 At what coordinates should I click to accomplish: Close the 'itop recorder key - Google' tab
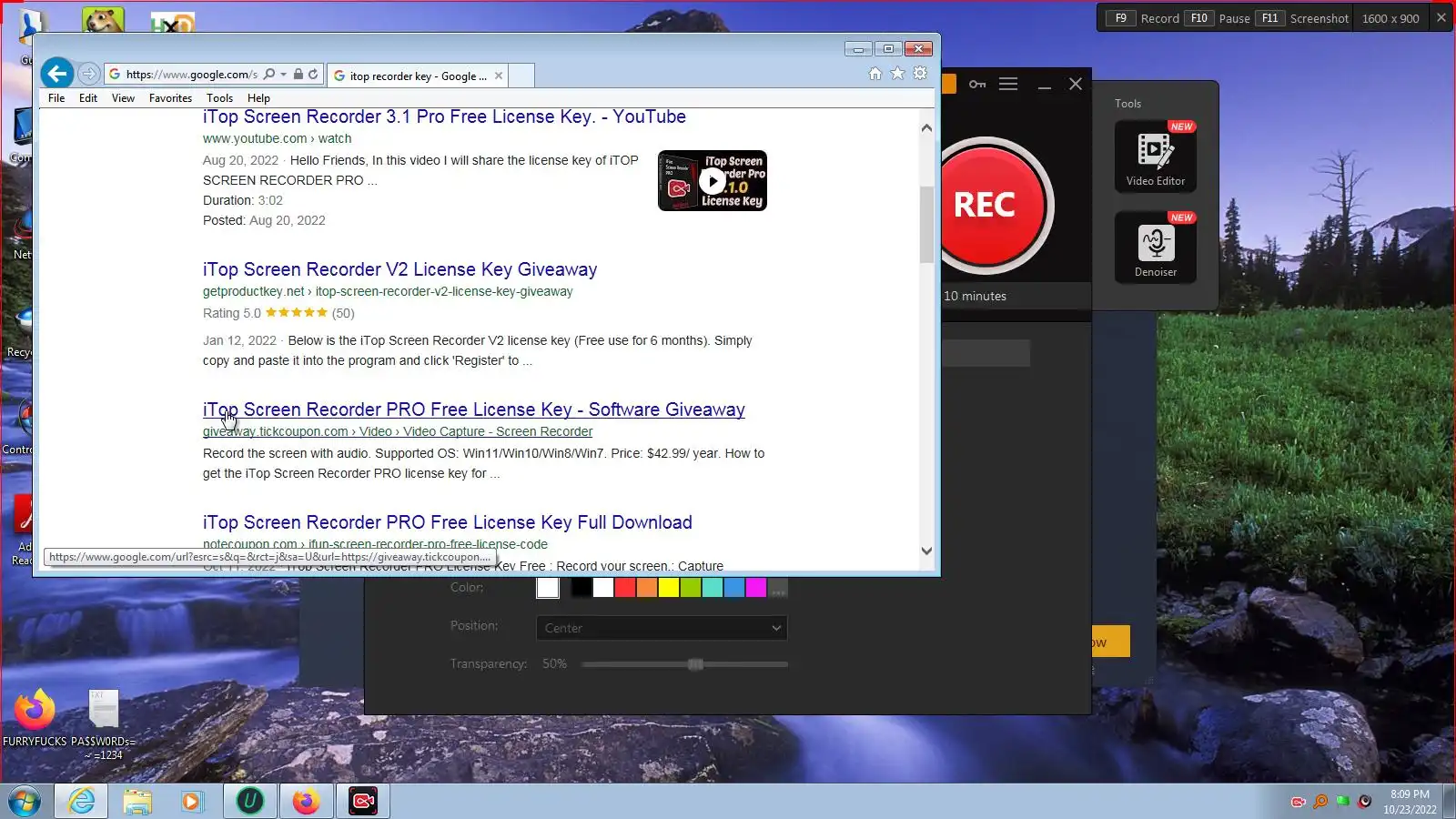coord(499,76)
